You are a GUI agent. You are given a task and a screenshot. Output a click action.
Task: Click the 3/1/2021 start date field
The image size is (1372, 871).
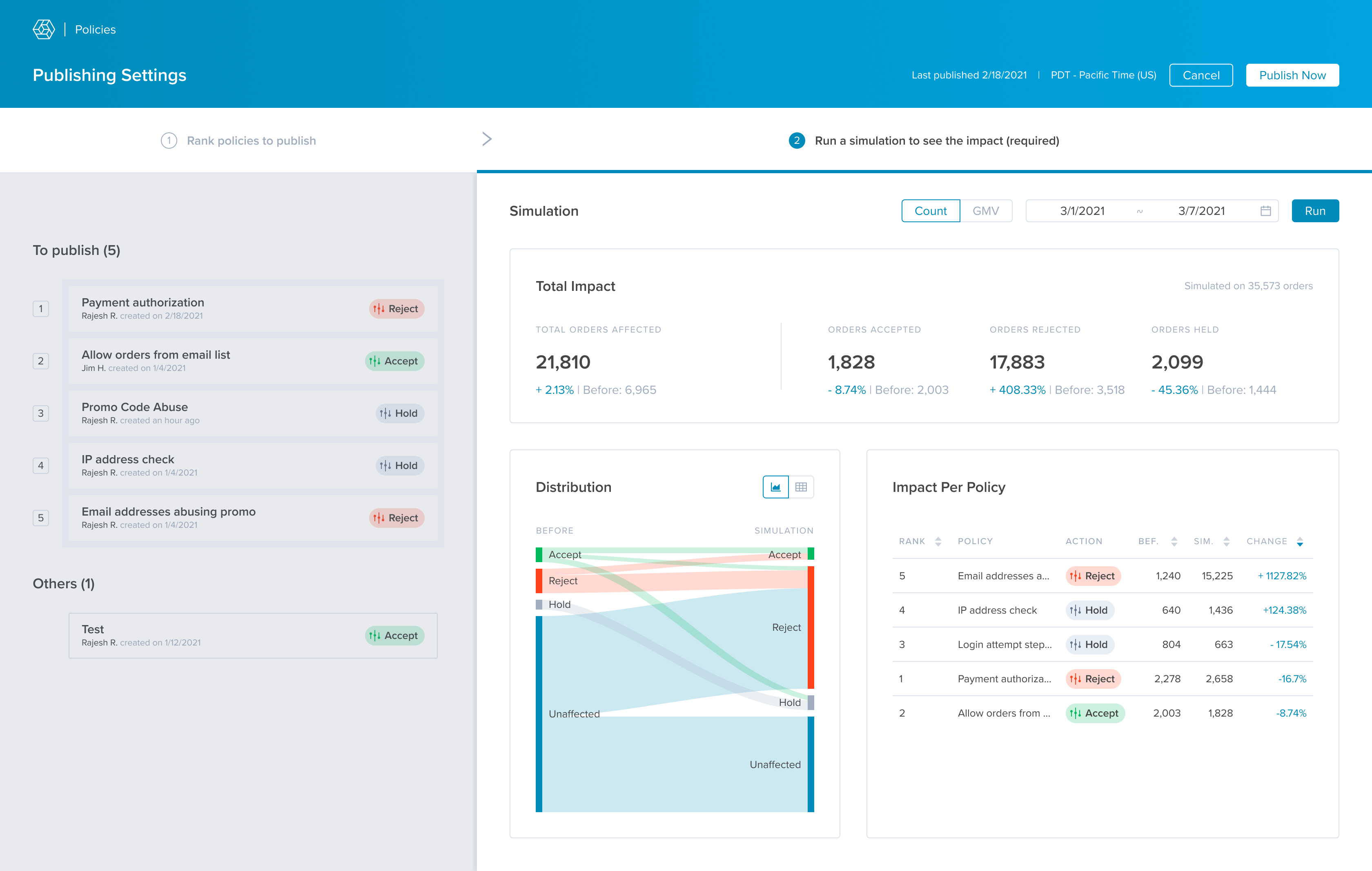click(x=1082, y=211)
